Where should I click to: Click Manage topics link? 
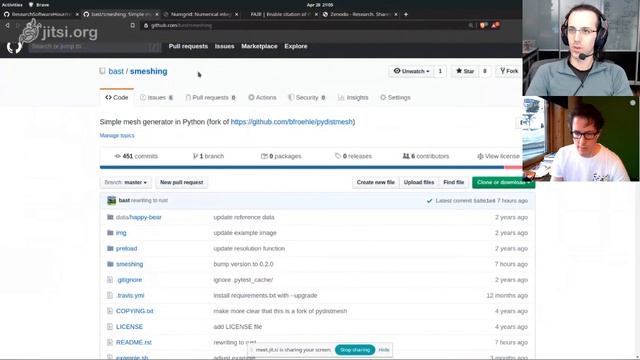pos(117,136)
